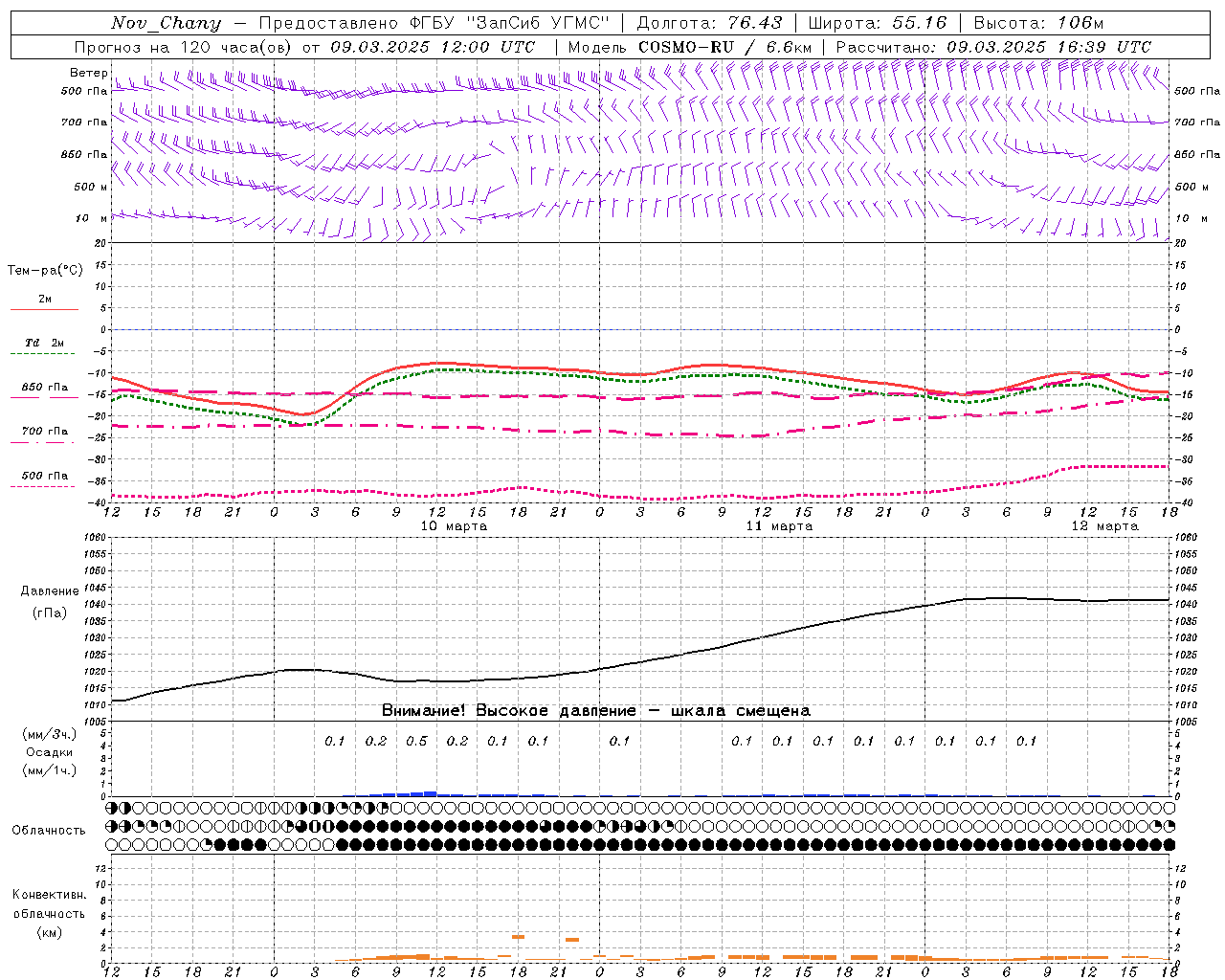The height and width of the screenshot is (980, 1225).
Task: Click the "Конвективн." convective cloud label
Action: click(49, 895)
